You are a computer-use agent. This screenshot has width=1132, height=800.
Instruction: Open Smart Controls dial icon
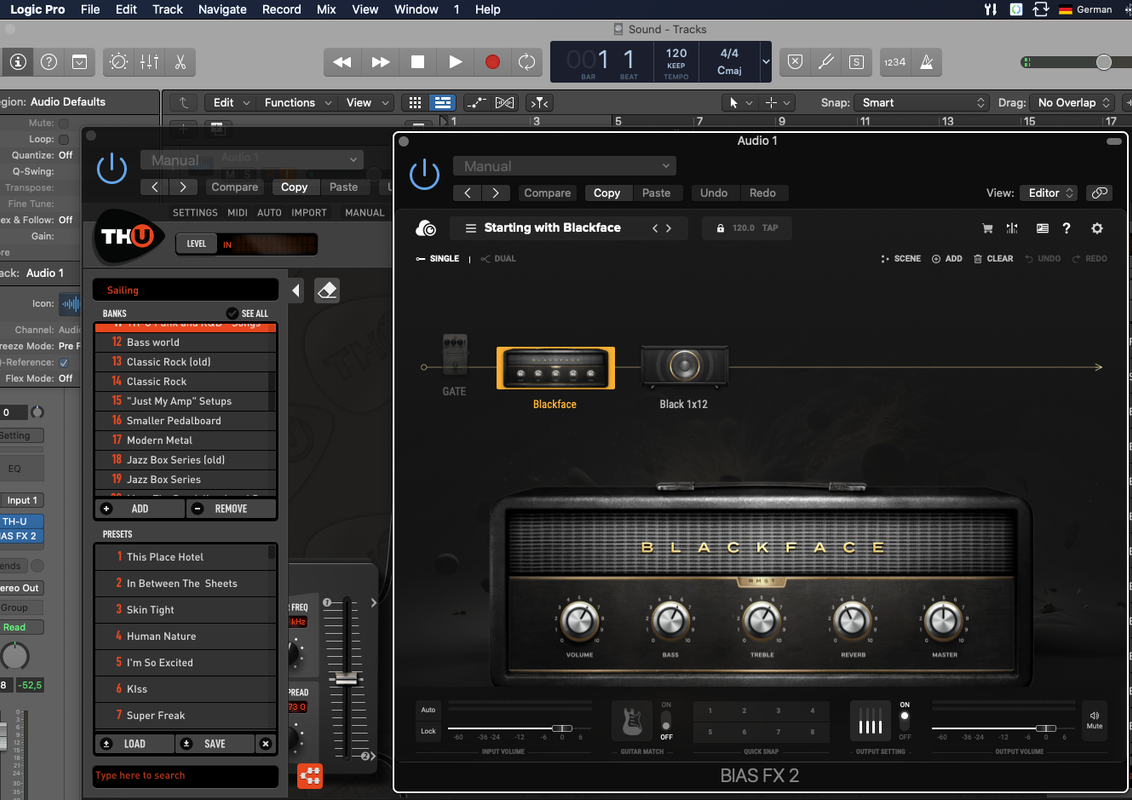[x=118, y=62]
